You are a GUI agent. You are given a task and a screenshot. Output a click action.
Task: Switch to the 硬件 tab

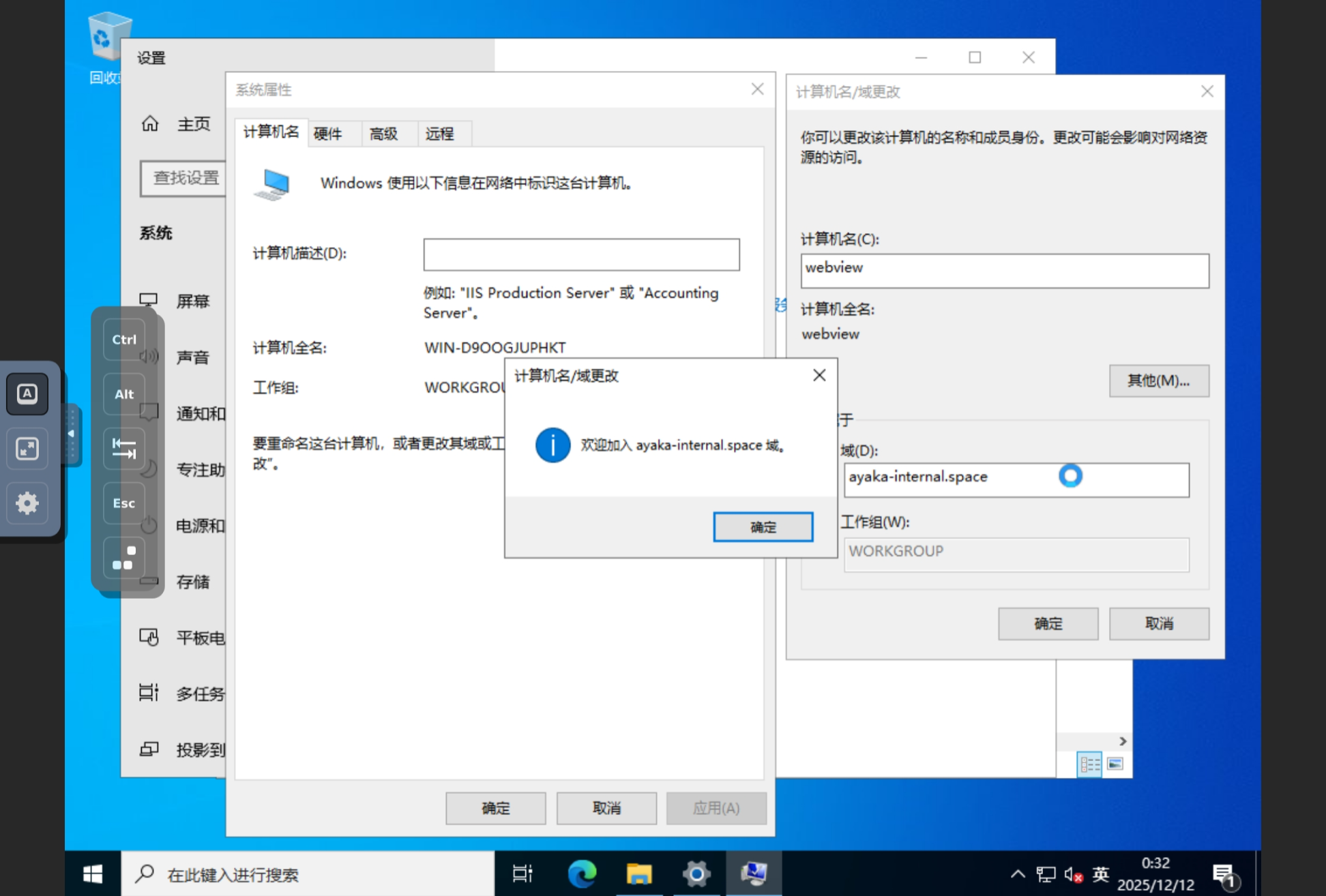coord(327,134)
